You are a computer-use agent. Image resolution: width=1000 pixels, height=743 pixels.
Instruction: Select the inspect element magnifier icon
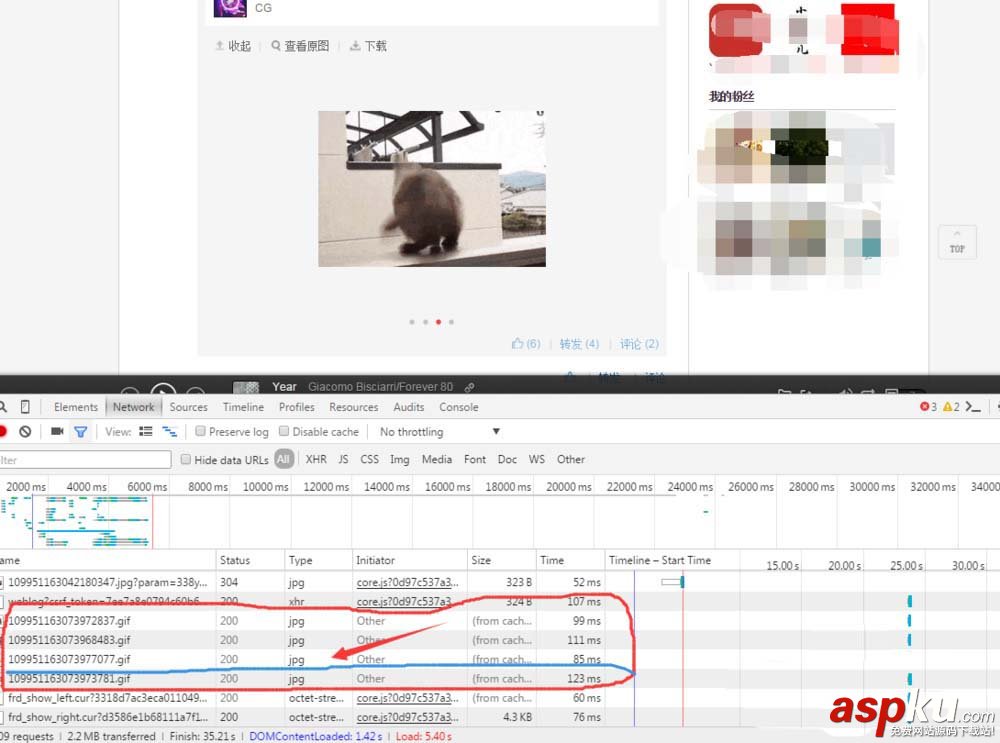[x=4, y=406]
